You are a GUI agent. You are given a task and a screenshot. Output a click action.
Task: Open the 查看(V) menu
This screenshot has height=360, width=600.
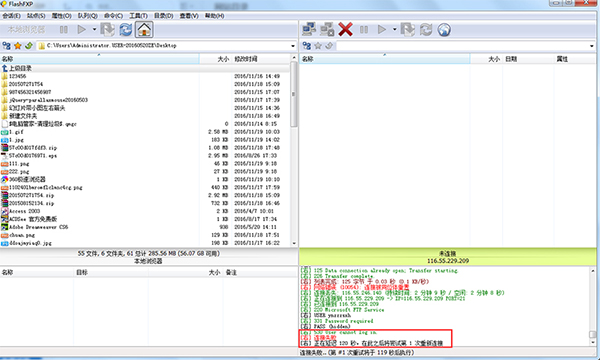pos(189,16)
